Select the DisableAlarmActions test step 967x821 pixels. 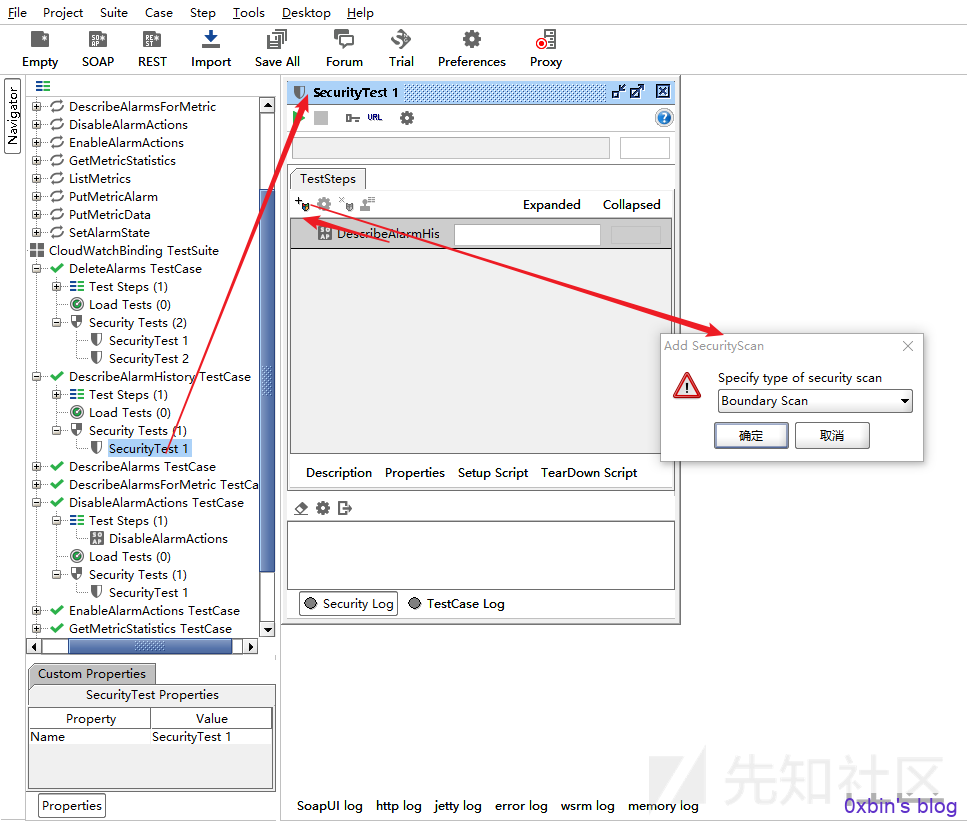tap(168, 539)
